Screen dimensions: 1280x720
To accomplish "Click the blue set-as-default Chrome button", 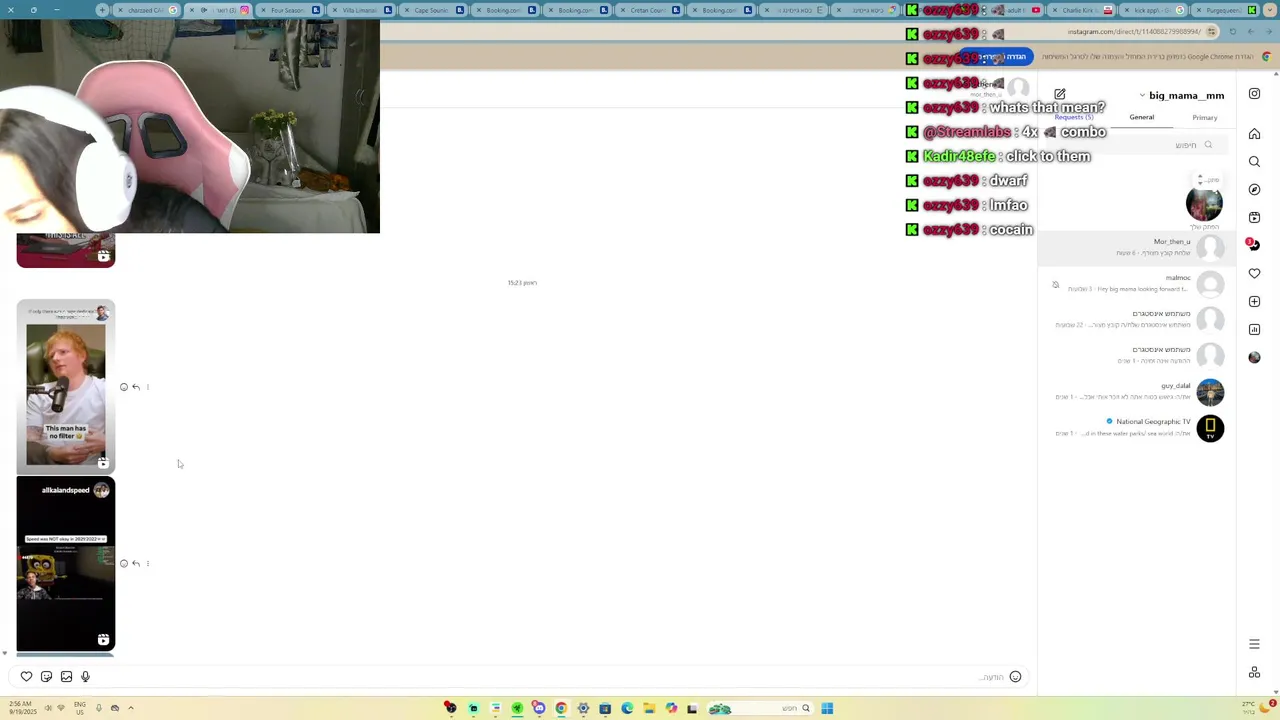I will click(996, 57).
